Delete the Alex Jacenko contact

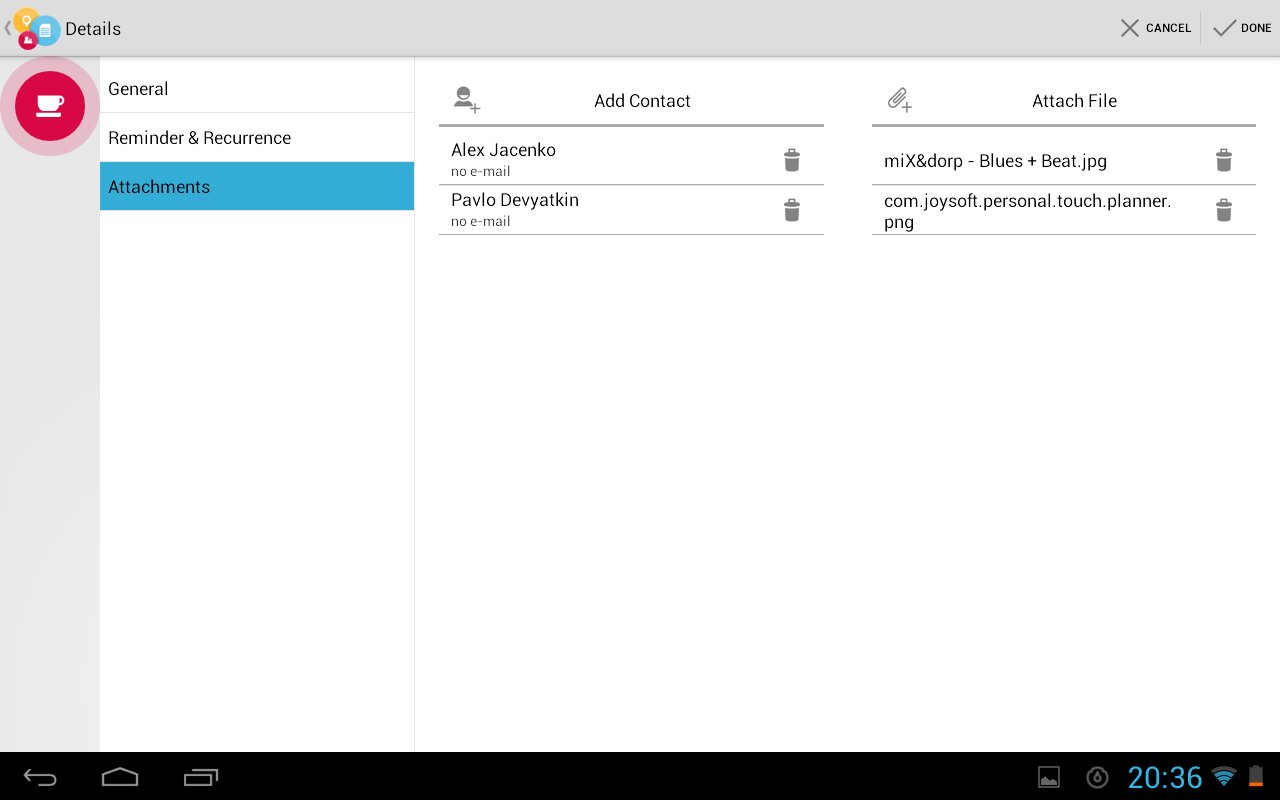click(x=791, y=160)
